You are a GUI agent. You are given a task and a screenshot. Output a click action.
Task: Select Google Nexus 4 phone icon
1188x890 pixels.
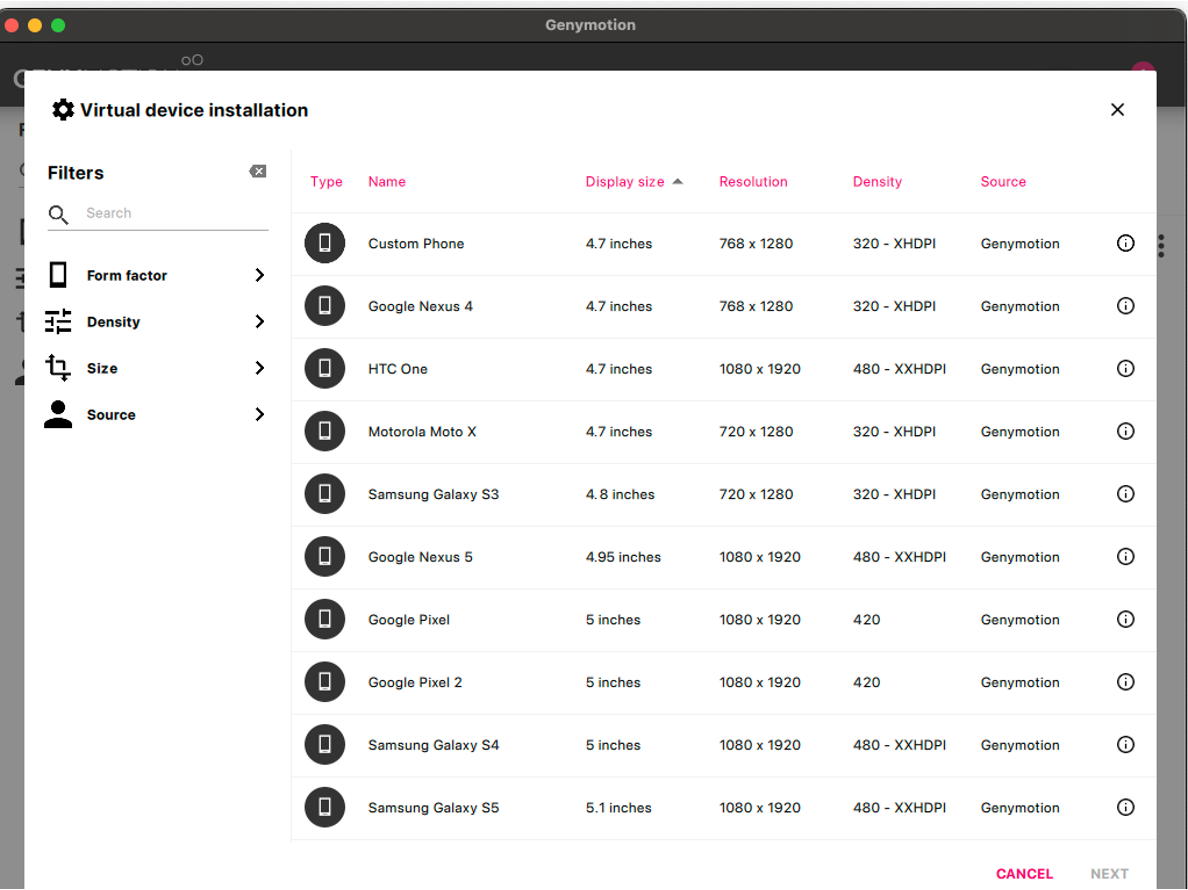click(x=325, y=306)
